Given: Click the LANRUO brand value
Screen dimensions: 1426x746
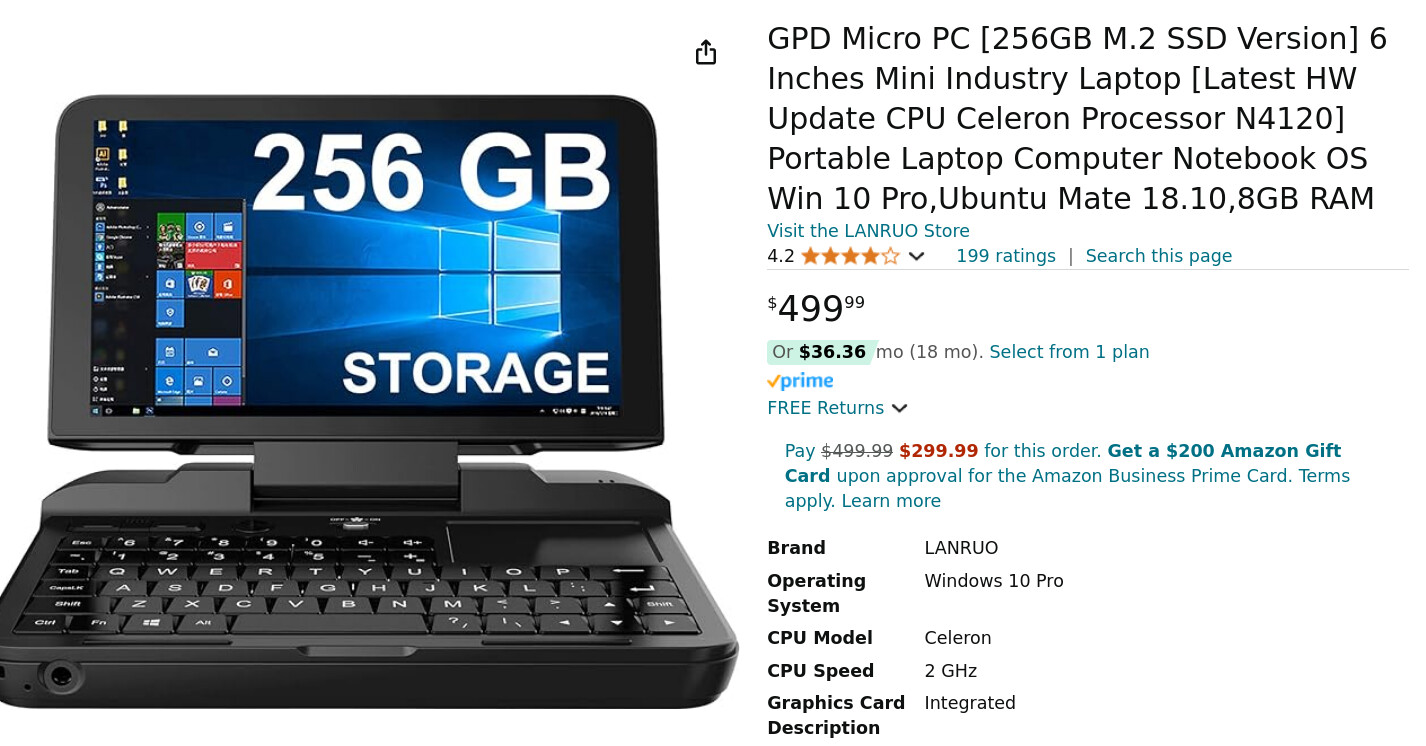Looking at the screenshot, I should coord(961,548).
